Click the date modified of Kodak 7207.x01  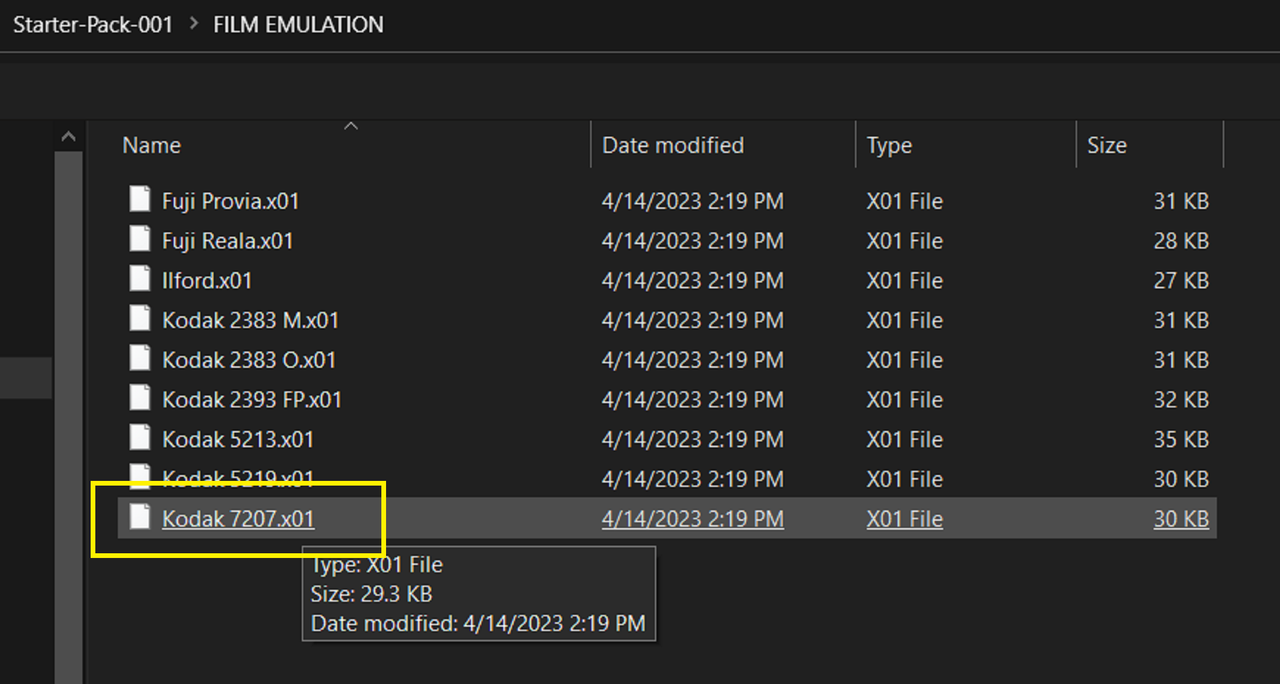(692, 519)
